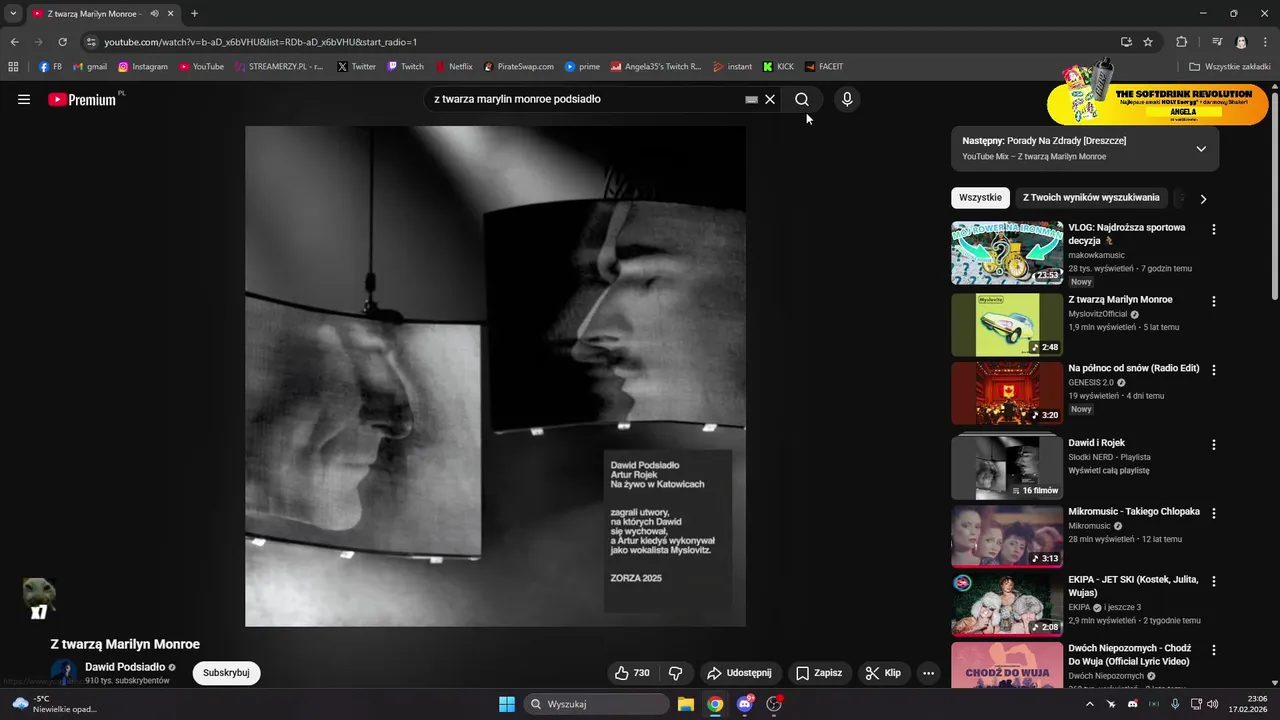Open the Chrome profile avatar
The image size is (1280, 720).
pyautogui.click(x=1241, y=42)
